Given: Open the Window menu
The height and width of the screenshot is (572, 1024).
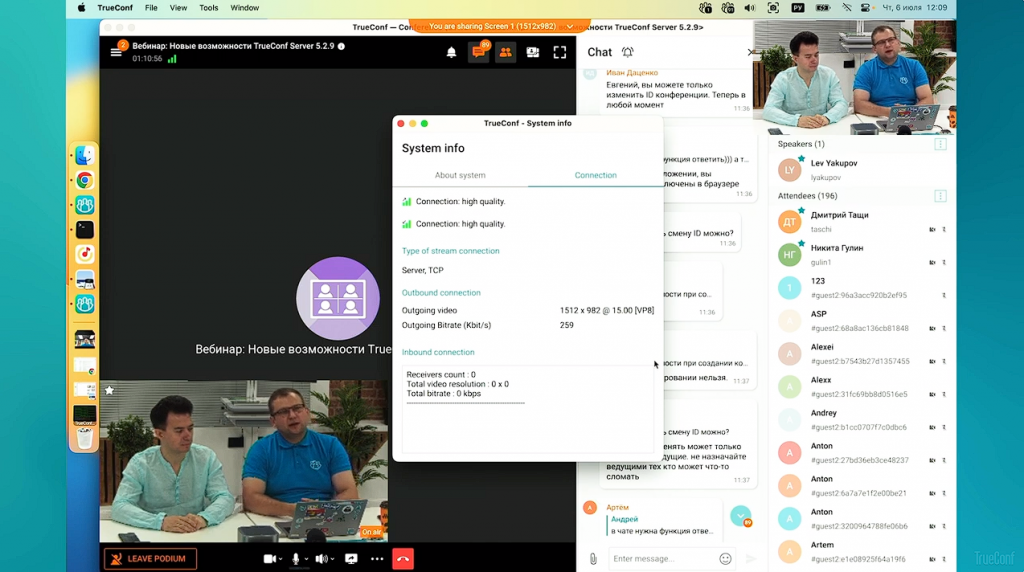Looking at the screenshot, I should [x=245, y=8].
